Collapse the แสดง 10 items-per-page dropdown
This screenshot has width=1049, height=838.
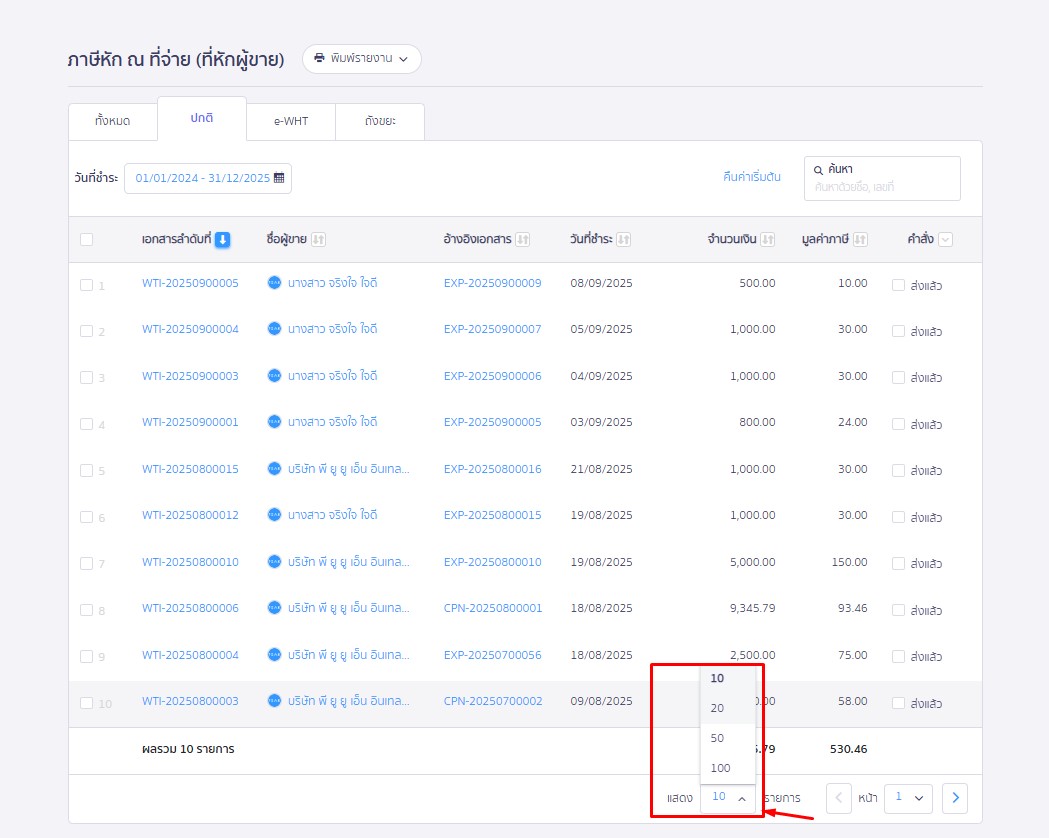pos(728,797)
